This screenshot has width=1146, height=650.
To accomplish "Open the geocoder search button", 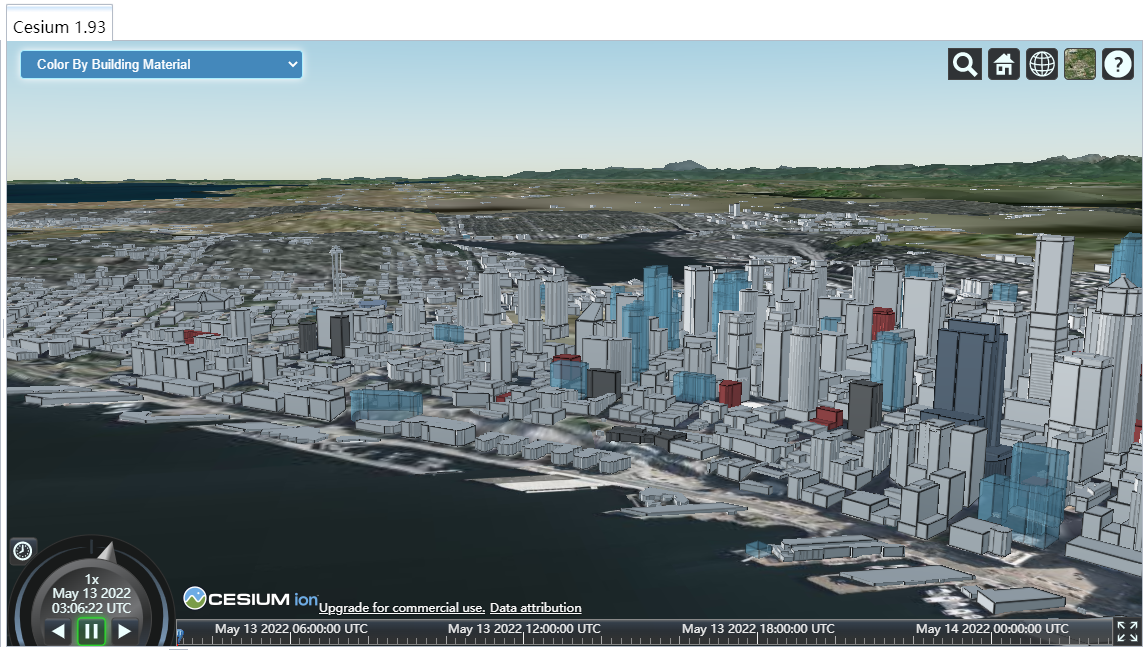I will click(x=965, y=64).
